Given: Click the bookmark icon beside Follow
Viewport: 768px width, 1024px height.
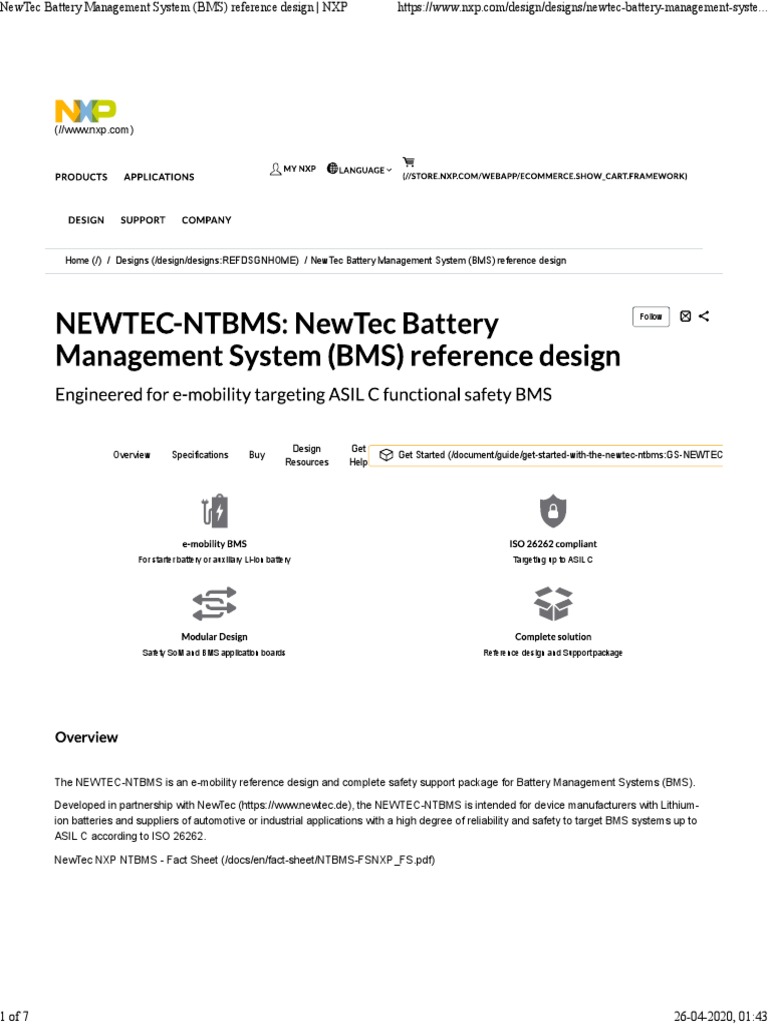Looking at the screenshot, I should point(685,316).
